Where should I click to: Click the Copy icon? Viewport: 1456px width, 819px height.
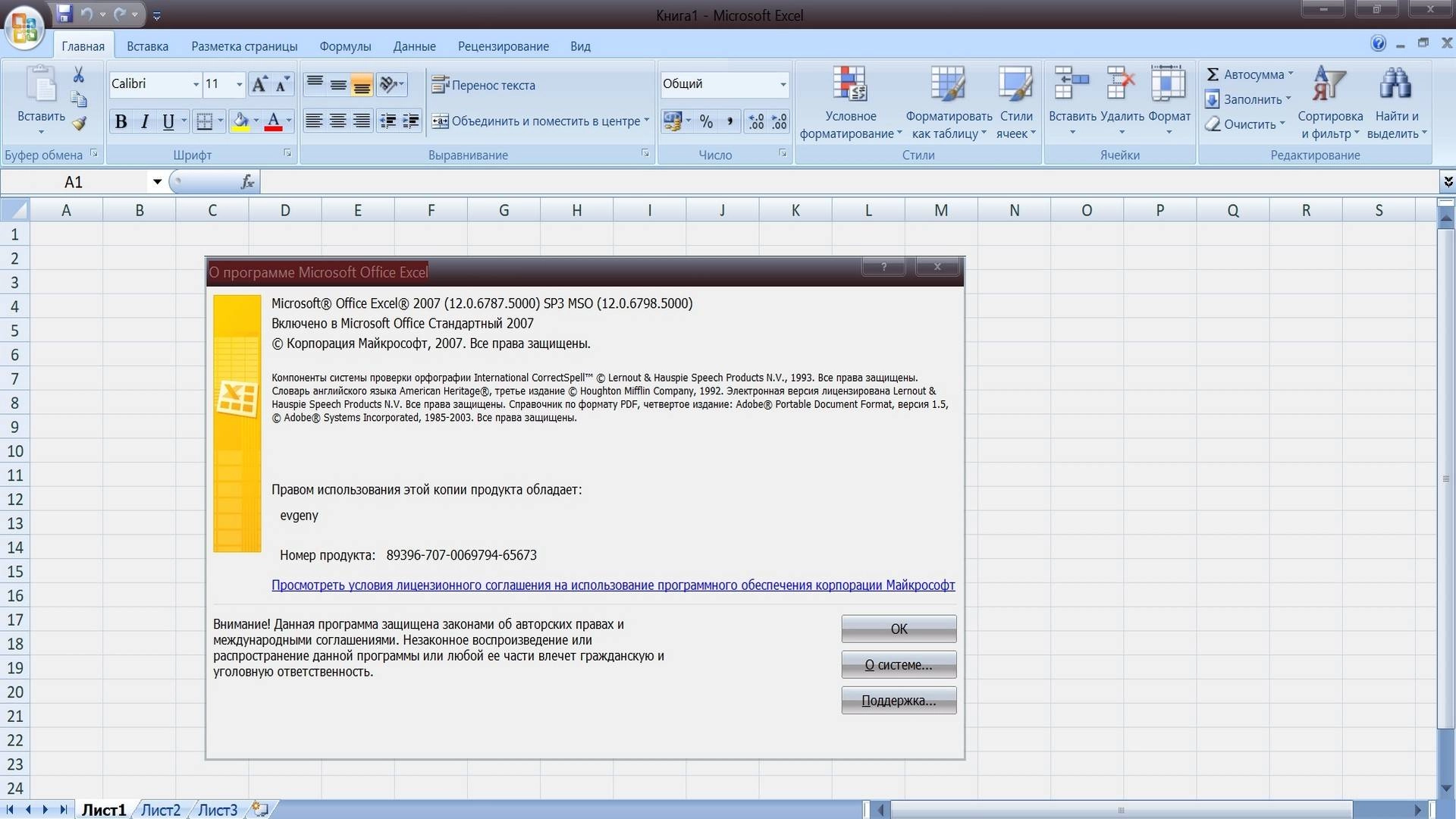(78, 99)
